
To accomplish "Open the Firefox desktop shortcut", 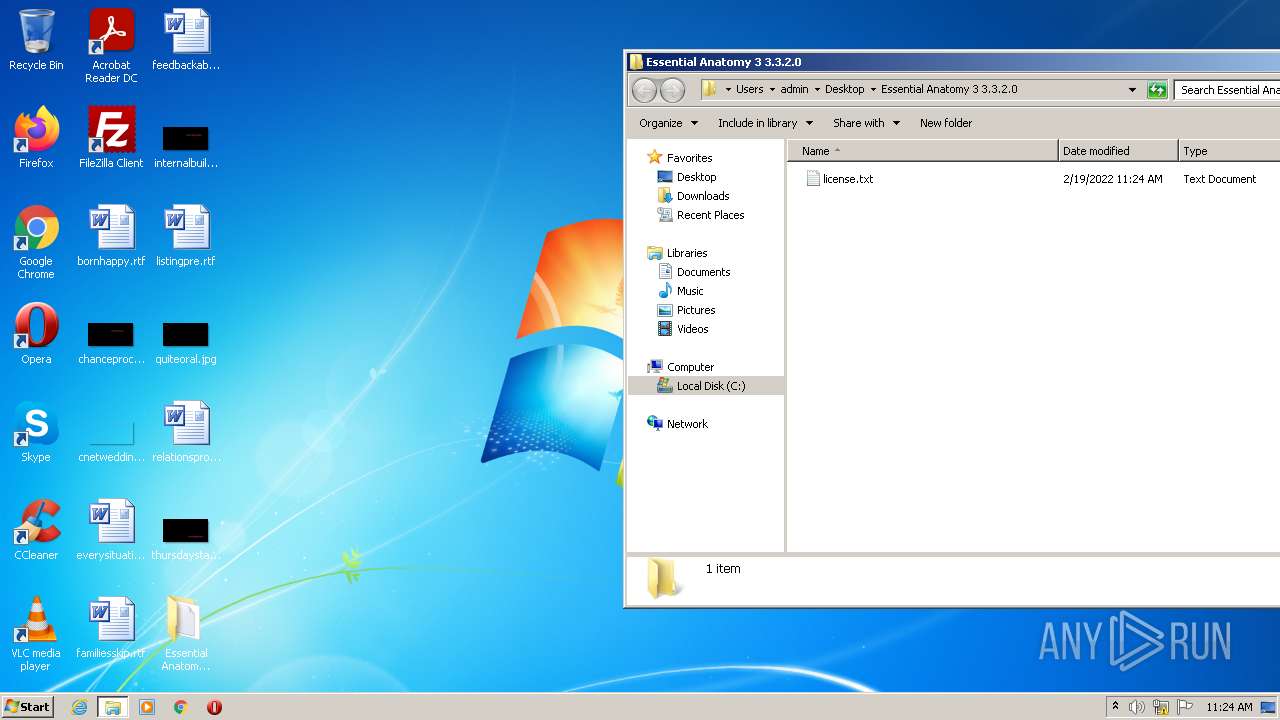I will [36, 138].
